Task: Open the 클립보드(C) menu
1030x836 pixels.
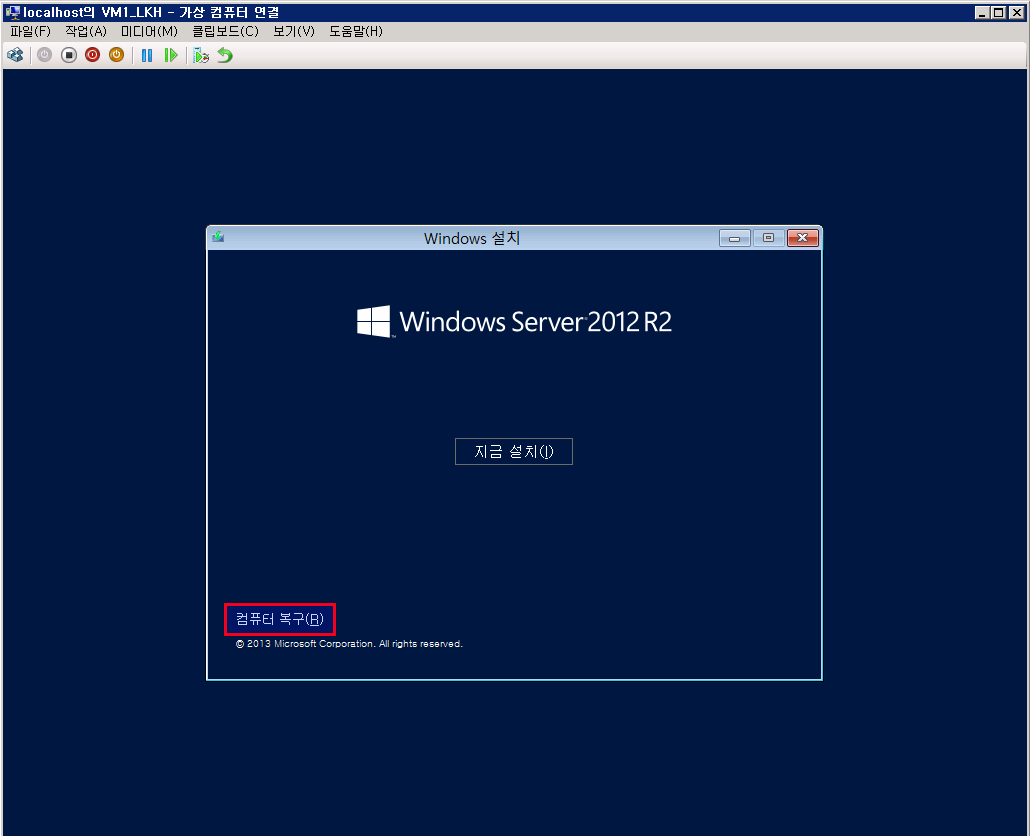Action: [x=225, y=32]
